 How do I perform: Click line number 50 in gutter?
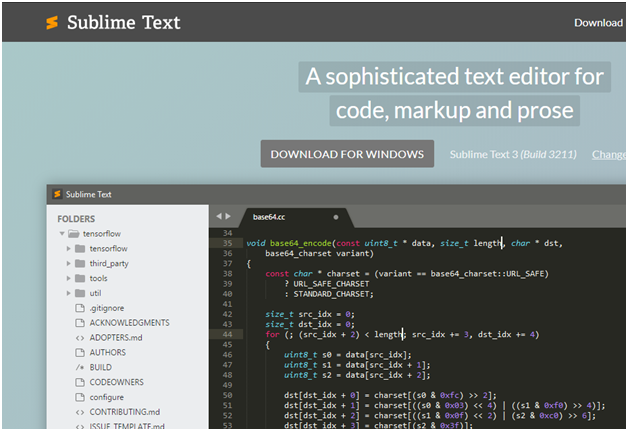[x=227, y=395]
